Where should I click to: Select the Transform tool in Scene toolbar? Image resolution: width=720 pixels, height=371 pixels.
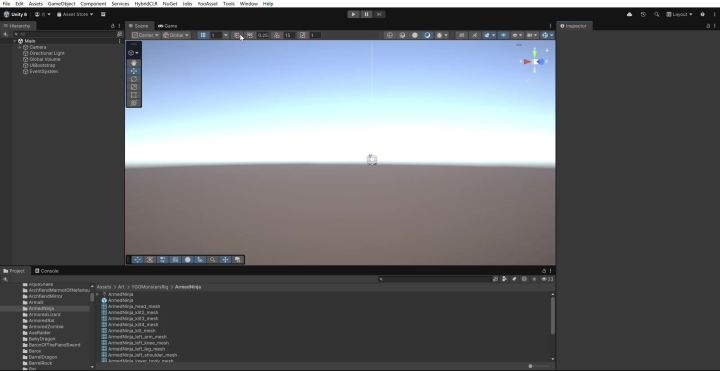(134, 103)
